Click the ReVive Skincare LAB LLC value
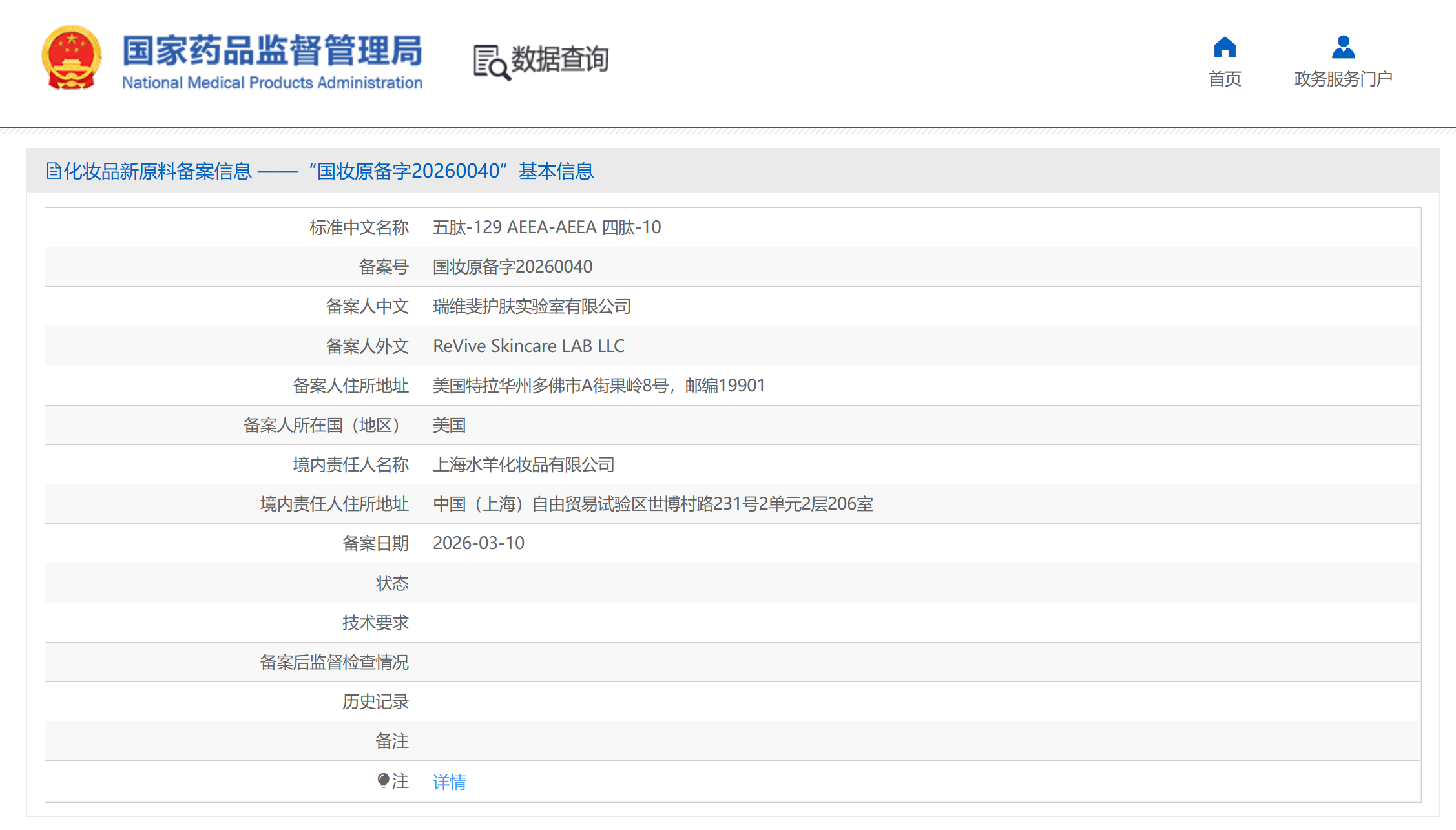The image size is (1456, 830). coord(528,346)
